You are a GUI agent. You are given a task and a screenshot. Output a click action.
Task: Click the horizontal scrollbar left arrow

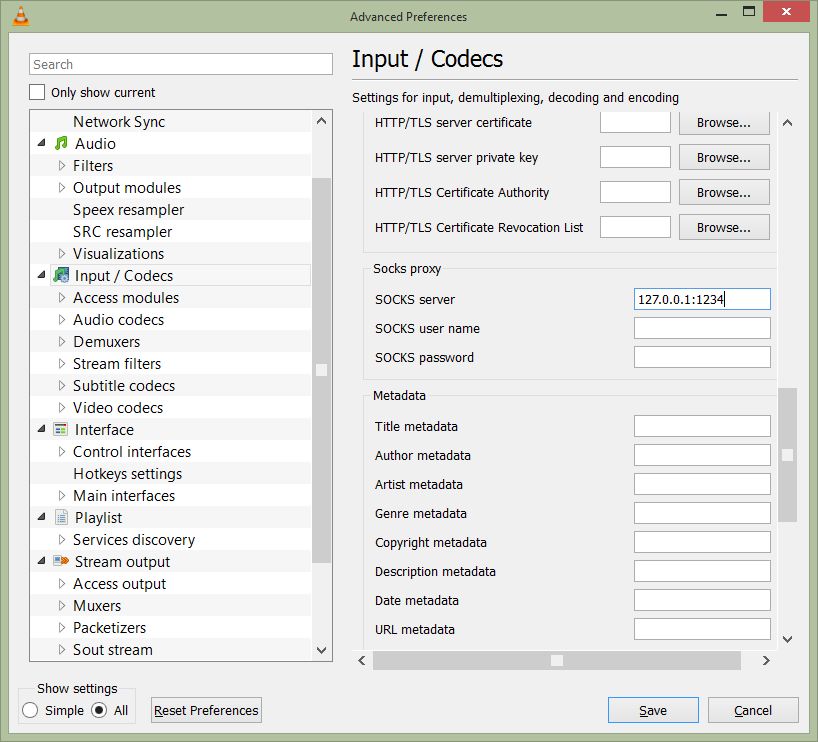point(362,661)
